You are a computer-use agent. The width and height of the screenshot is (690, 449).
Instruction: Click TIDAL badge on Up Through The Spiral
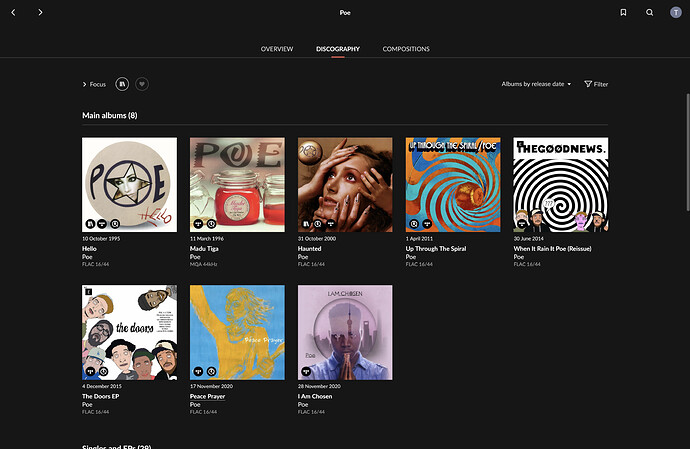coord(427,224)
